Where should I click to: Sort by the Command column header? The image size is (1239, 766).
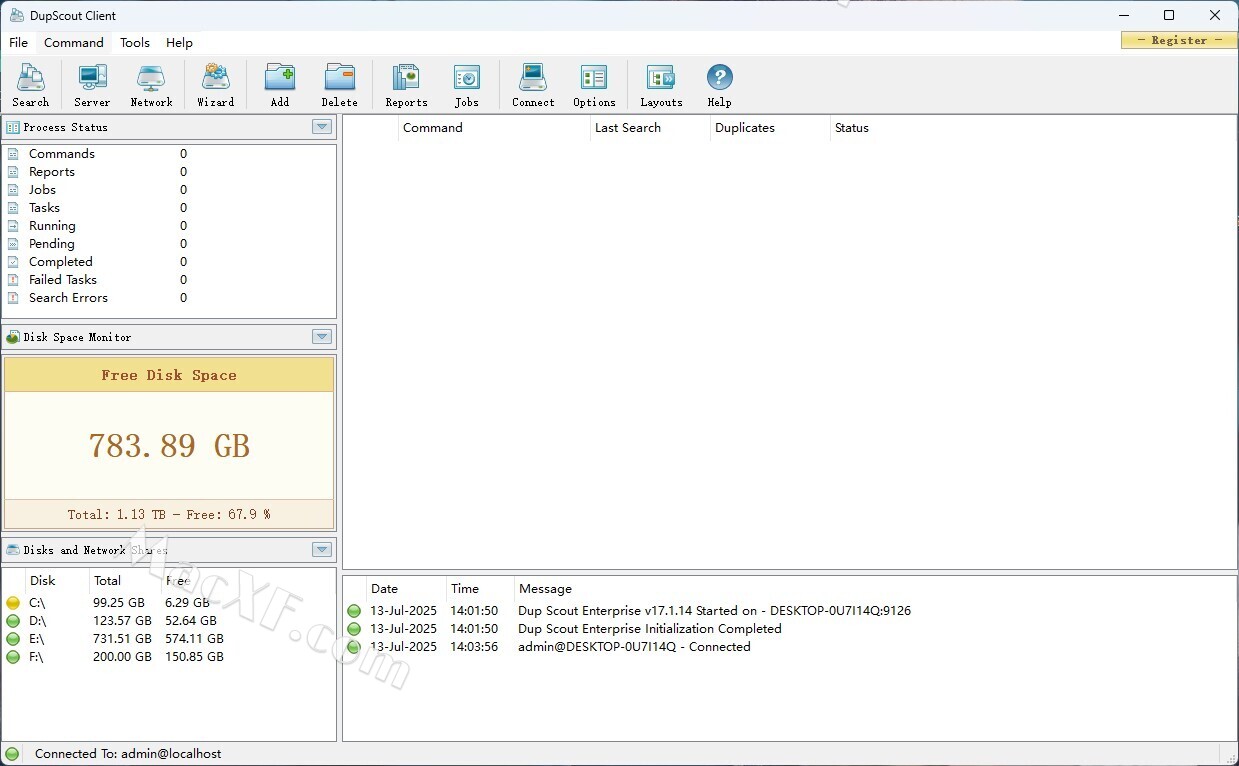coord(494,128)
